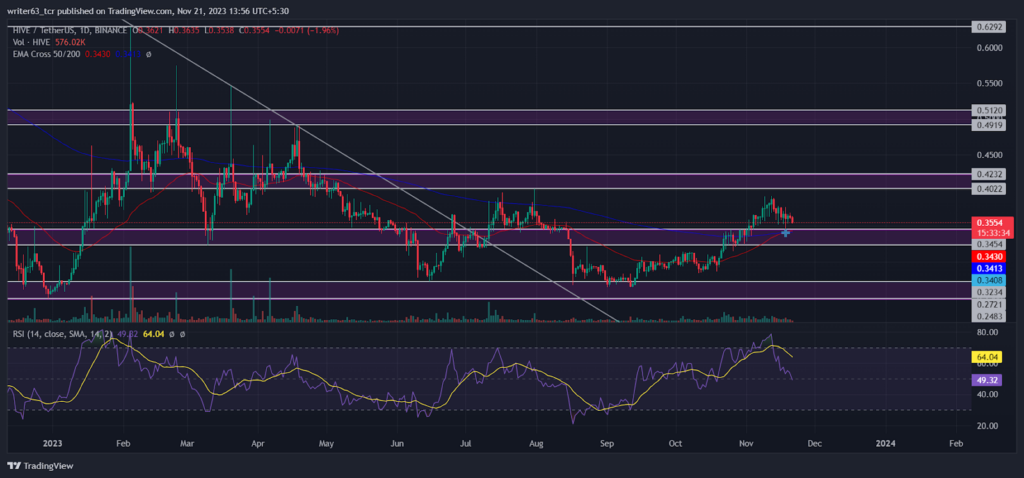Click the change value −0.0071 (−1.96%)
1024x478 pixels.
pos(305,31)
